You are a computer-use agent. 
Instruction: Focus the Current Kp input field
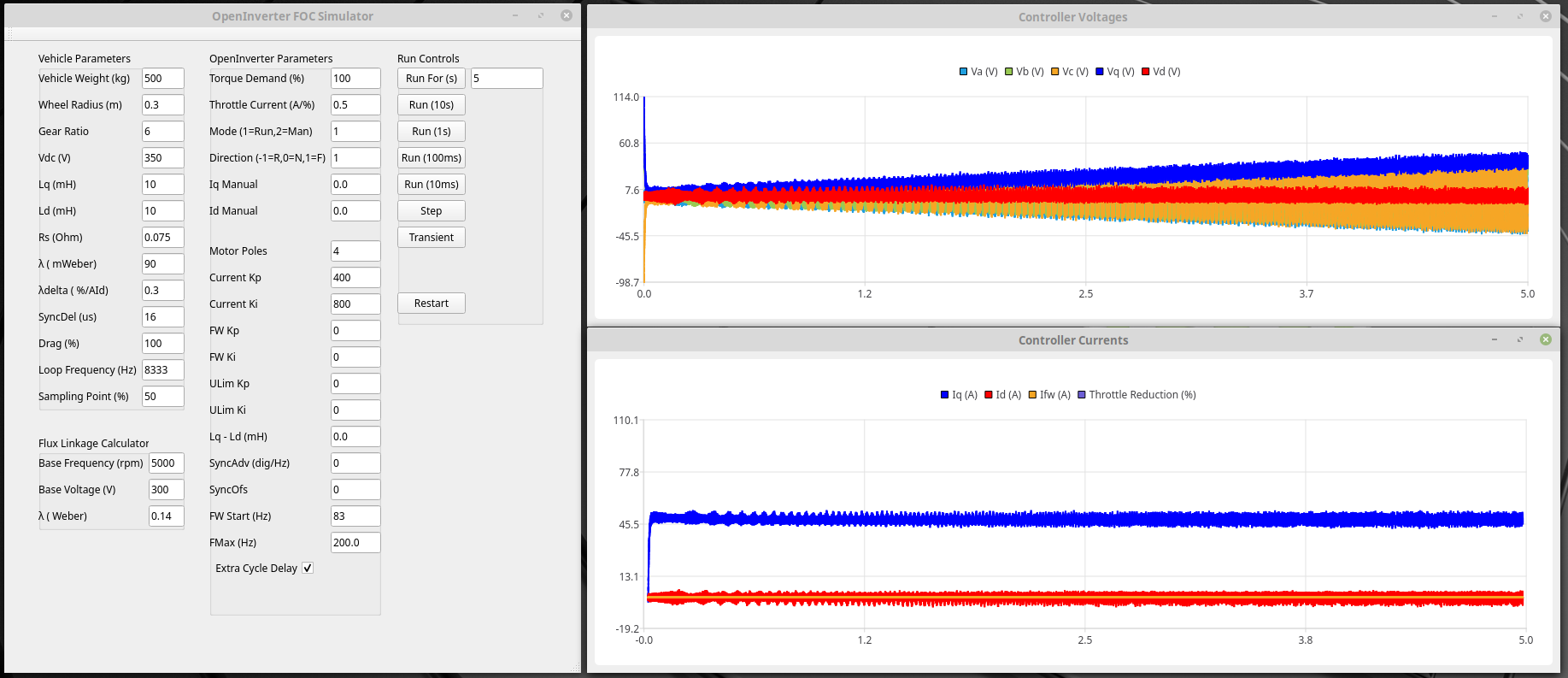point(355,277)
